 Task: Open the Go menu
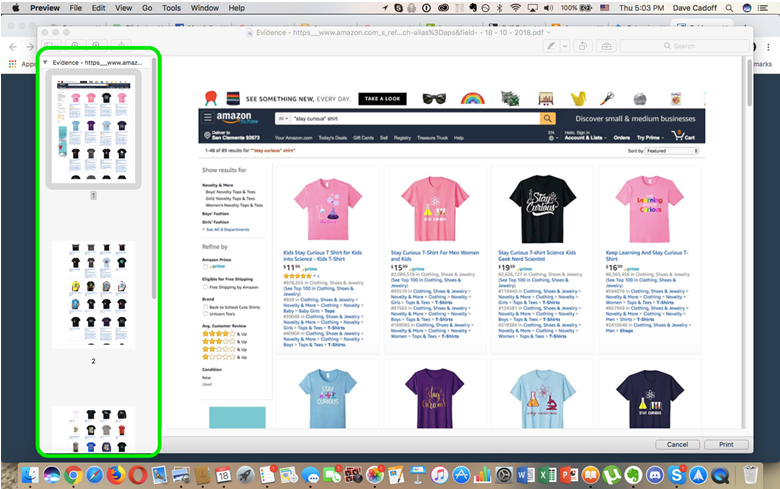tap(147, 8)
